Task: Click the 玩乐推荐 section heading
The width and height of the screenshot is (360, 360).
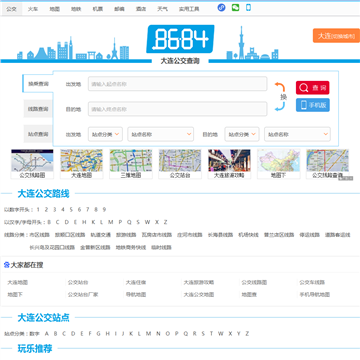Action: tap(35, 349)
